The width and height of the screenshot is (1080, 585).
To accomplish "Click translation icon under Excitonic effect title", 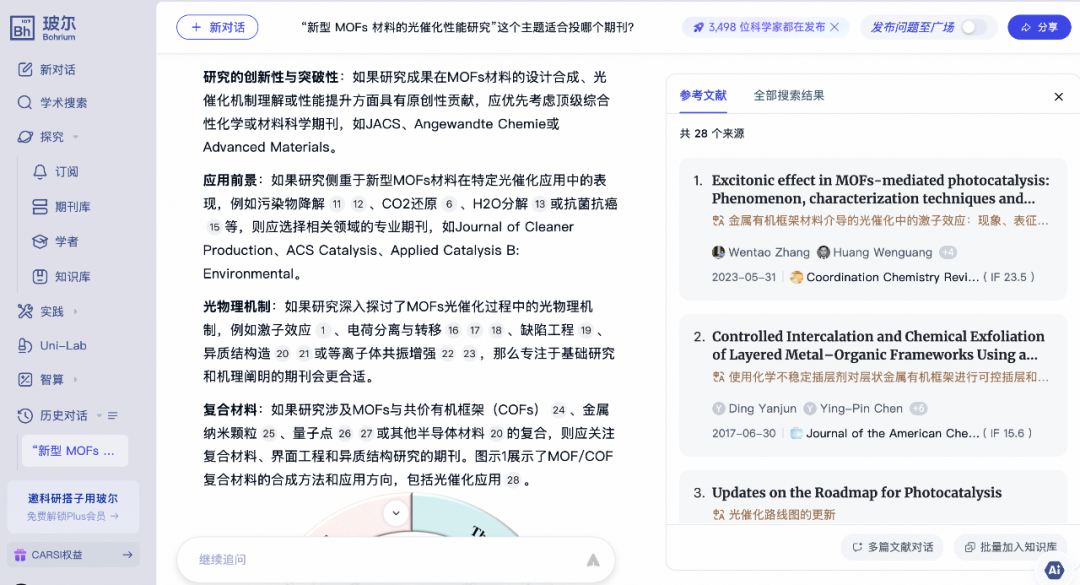I will pos(718,221).
